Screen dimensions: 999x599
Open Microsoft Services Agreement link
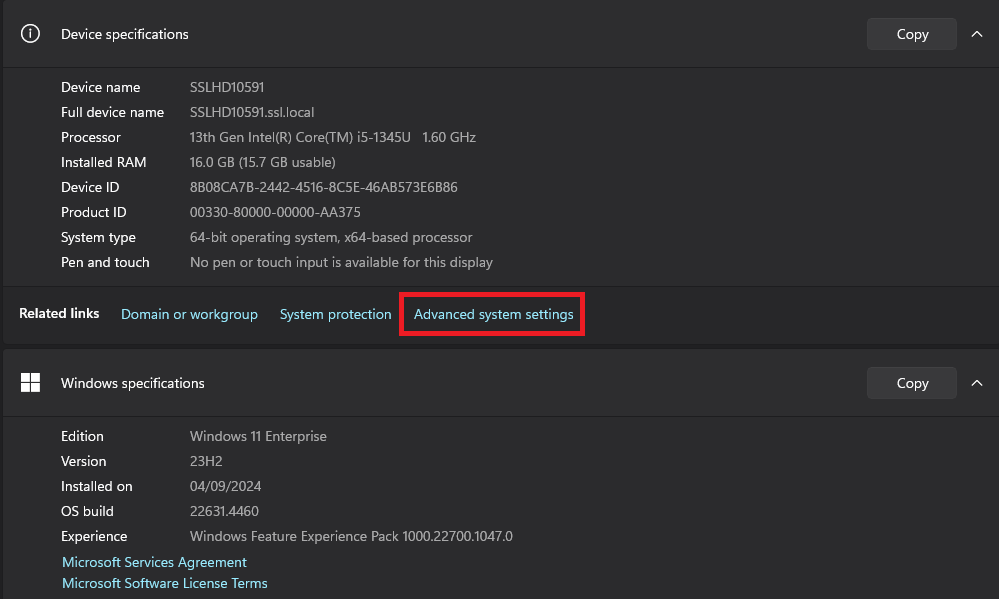coord(154,562)
